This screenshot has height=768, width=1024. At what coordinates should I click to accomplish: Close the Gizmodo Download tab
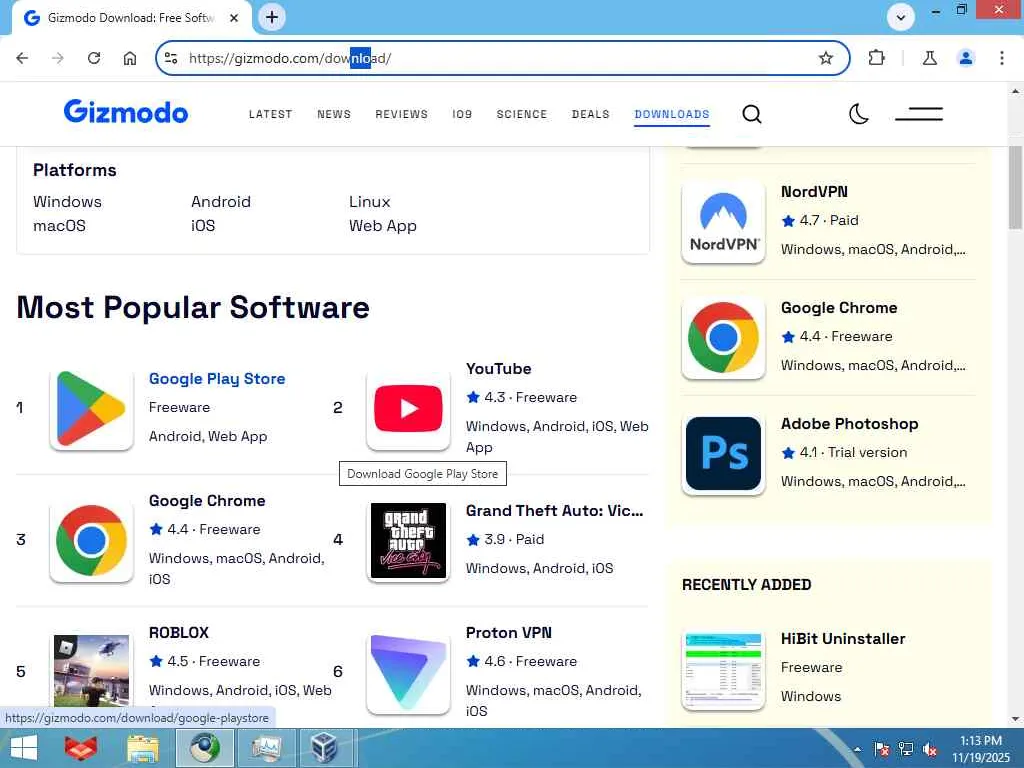coord(234,18)
